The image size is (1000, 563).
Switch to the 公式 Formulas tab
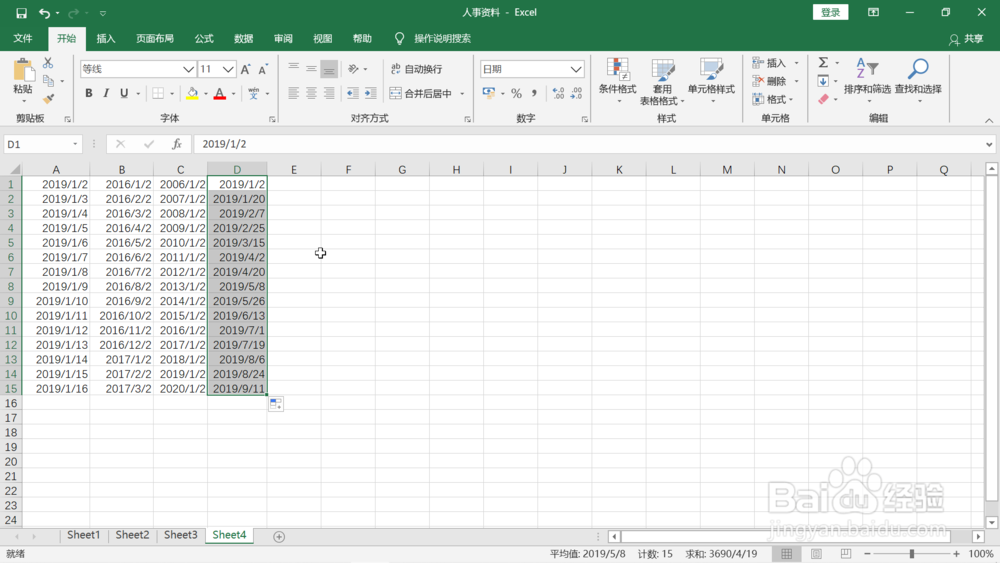pyautogui.click(x=204, y=38)
